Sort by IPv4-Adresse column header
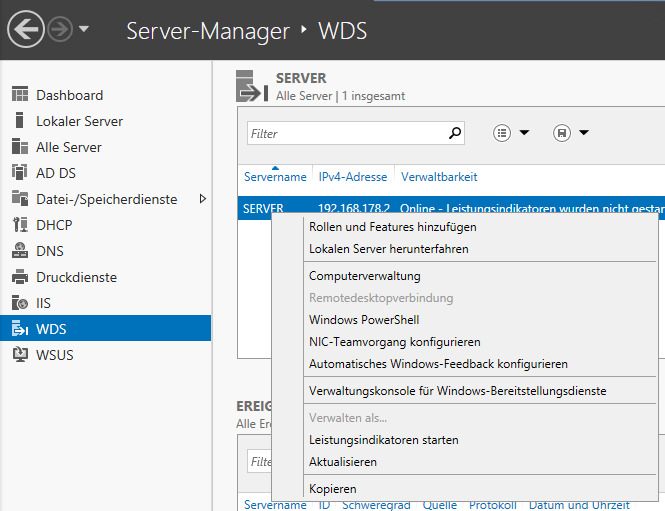Viewport: 665px width, 511px height. coord(353,177)
